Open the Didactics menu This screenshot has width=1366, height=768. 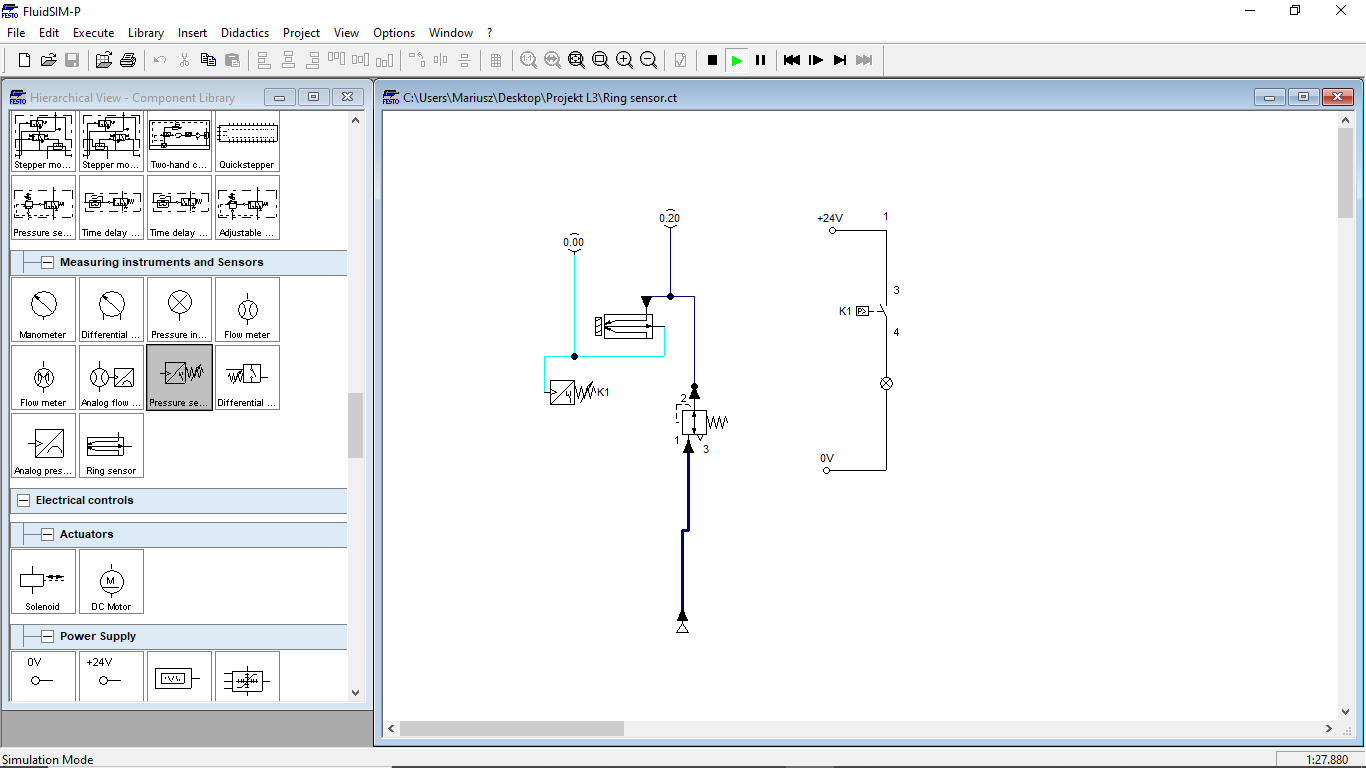click(245, 33)
